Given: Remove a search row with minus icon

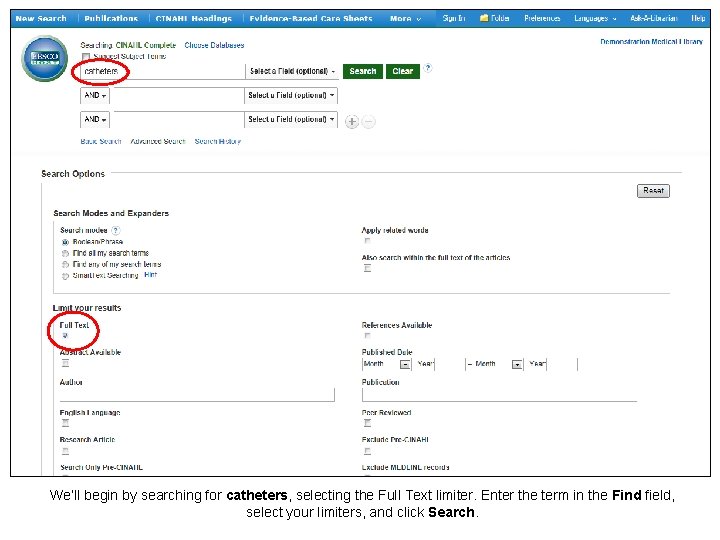Looking at the screenshot, I should click(x=368, y=121).
